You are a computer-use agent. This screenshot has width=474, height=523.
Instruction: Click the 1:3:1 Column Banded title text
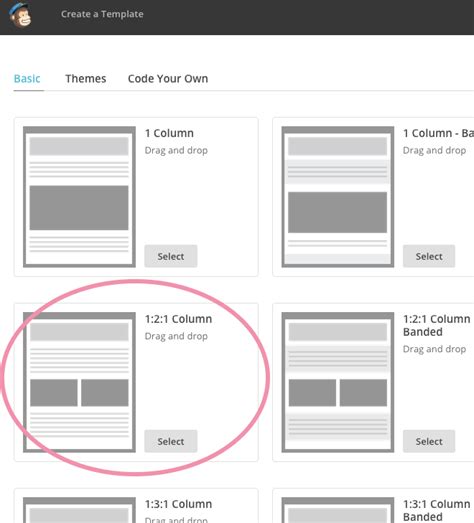pyautogui.click(x=437, y=510)
